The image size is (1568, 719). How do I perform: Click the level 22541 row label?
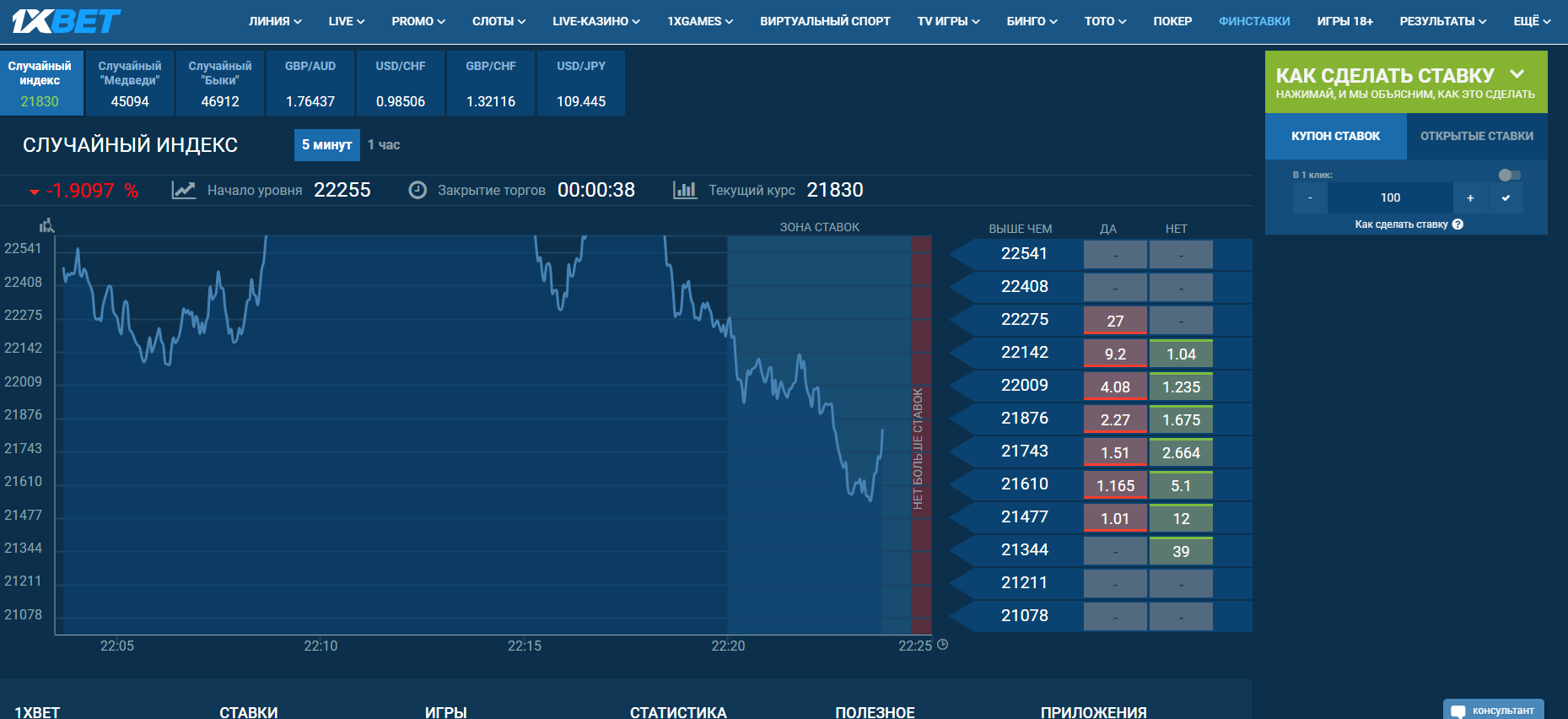pyautogui.click(x=1024, y=254)
